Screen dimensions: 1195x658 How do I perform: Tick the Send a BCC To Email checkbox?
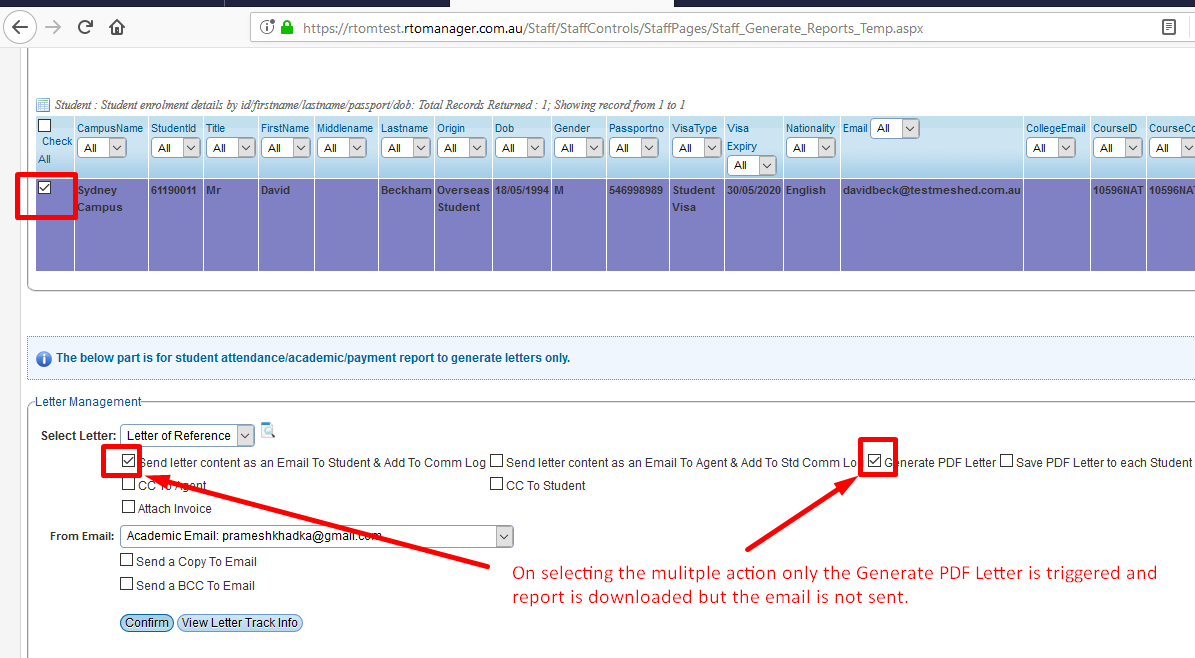coord(127,584)
